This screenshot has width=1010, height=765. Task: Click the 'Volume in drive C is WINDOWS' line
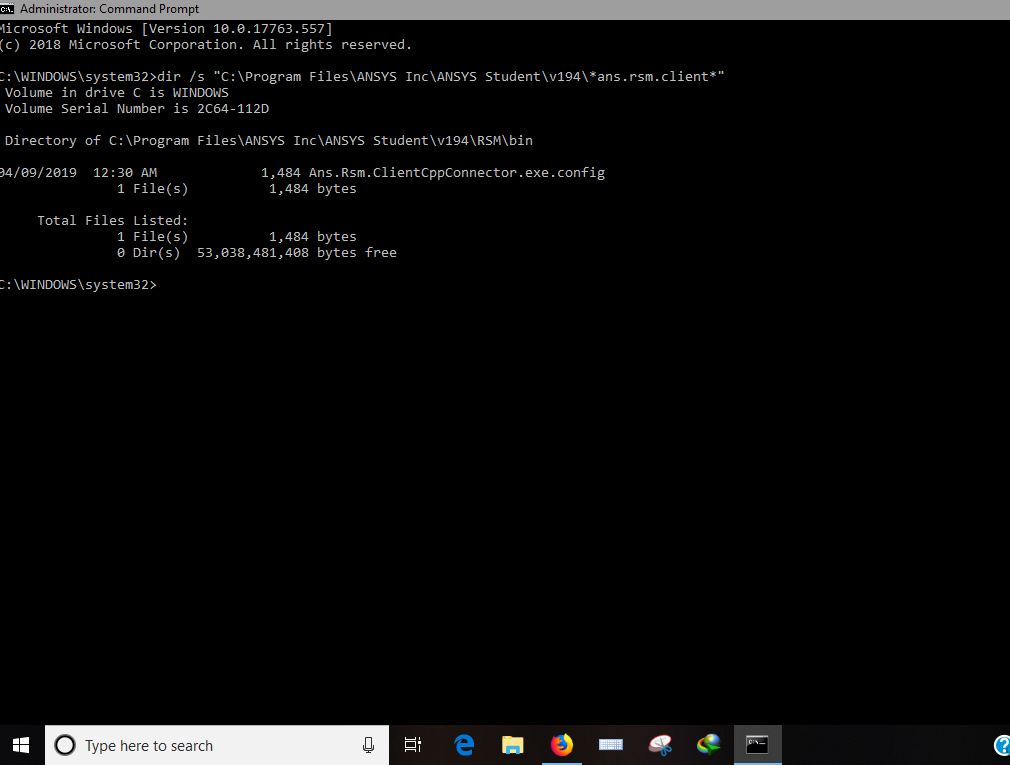(x=117, y=93)
